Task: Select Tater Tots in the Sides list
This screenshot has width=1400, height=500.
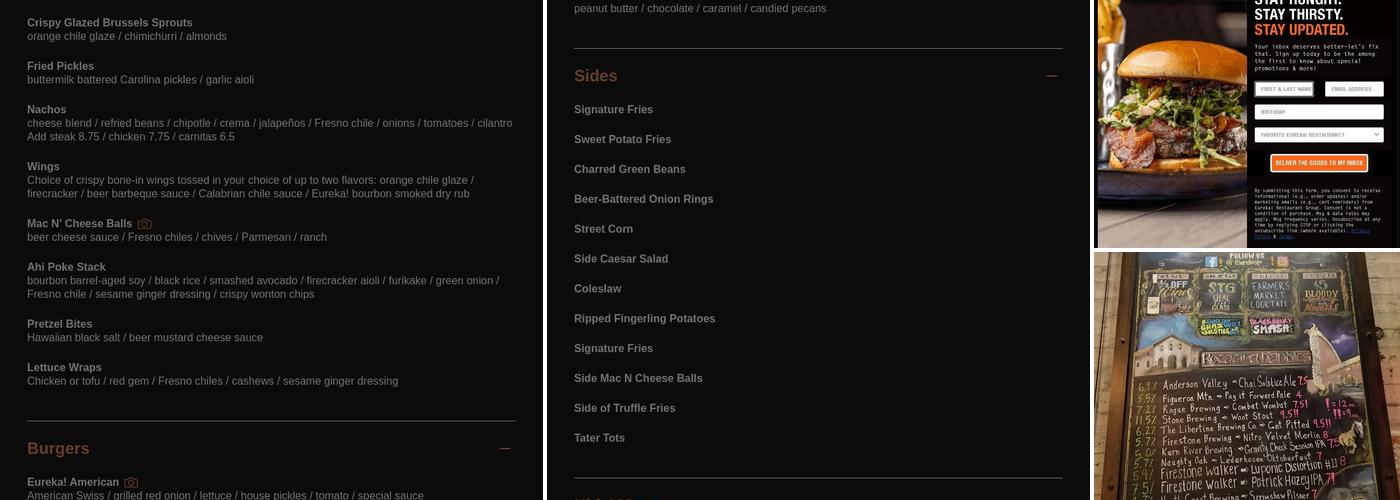Action: pyautogui.click(x=599, y=438)
